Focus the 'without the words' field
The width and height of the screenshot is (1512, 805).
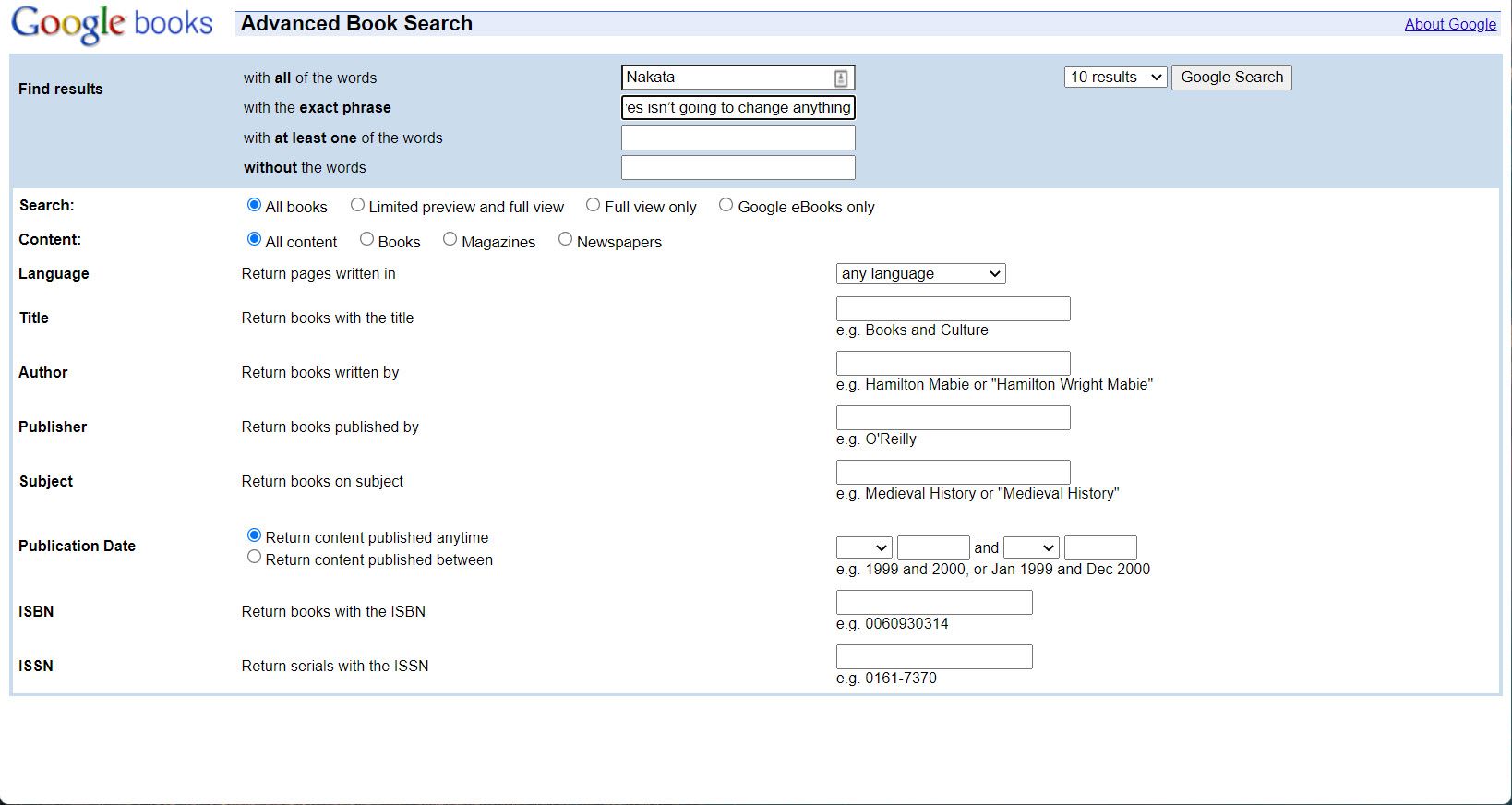[x=738, y=168]
